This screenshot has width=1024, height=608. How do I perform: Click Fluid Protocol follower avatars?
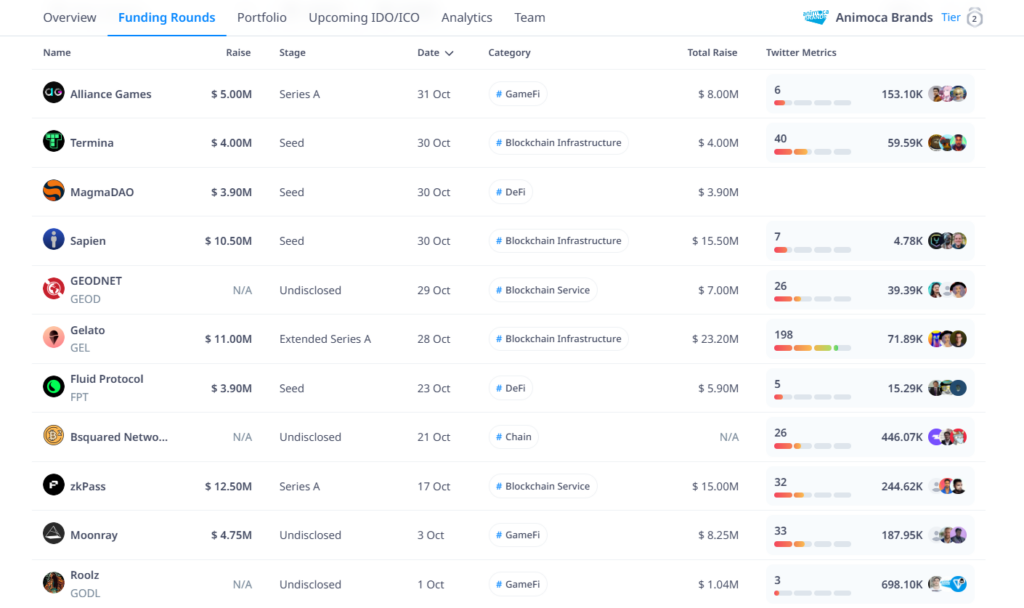pos(948,388)
